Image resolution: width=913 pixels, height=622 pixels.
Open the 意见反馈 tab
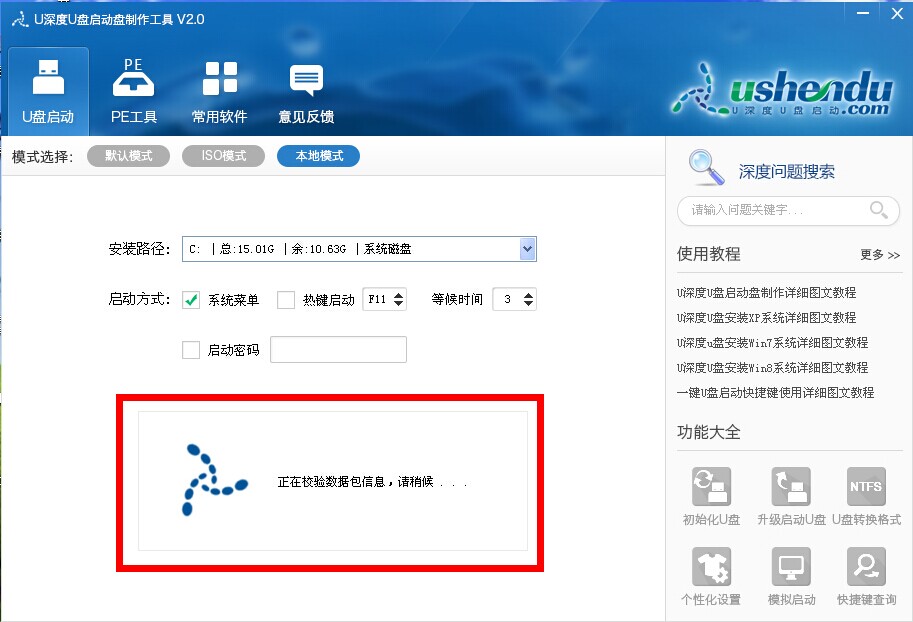[306, 91]
